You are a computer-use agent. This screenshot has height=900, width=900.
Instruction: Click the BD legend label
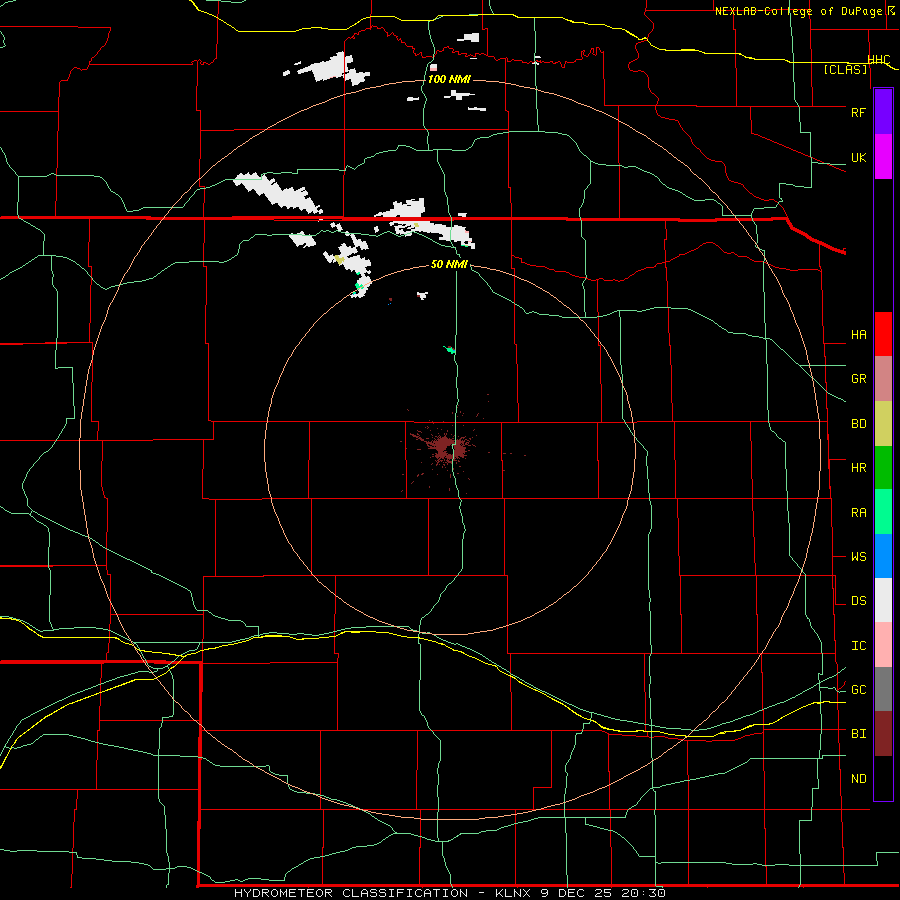coord(858,423)
